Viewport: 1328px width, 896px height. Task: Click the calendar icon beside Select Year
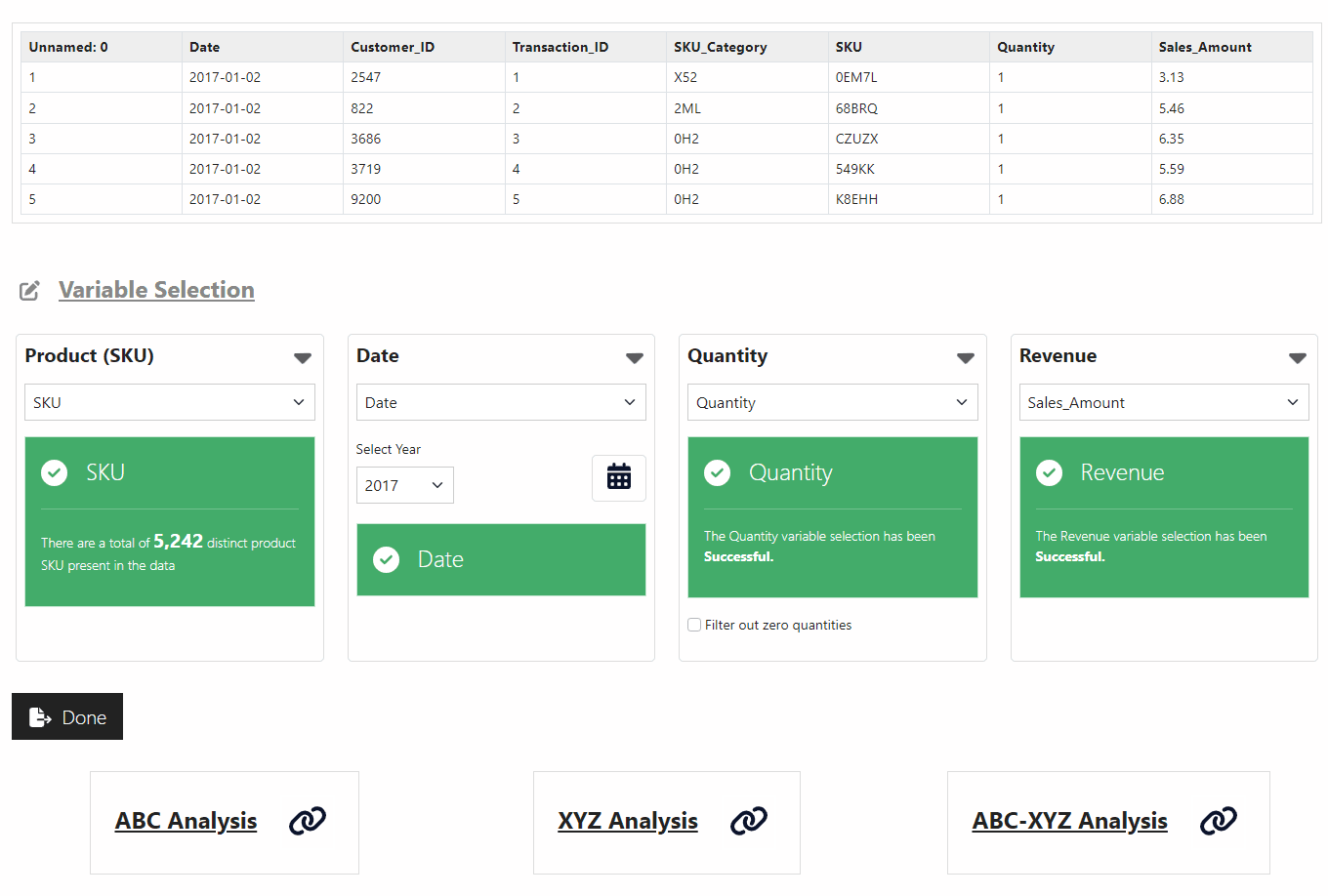coord(618,477)
